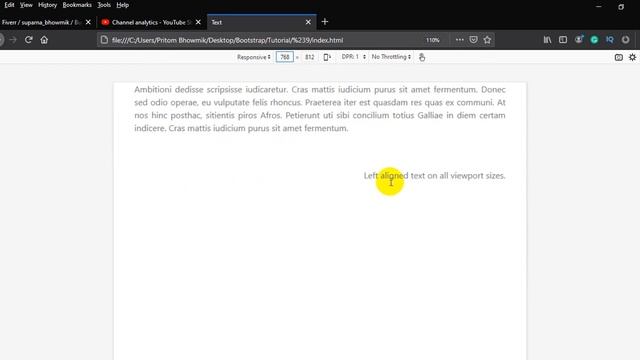Viewport: 640px width, 360px height.
Task: Click the rightmost round toolbar extension icon
Action: point(625,40)
